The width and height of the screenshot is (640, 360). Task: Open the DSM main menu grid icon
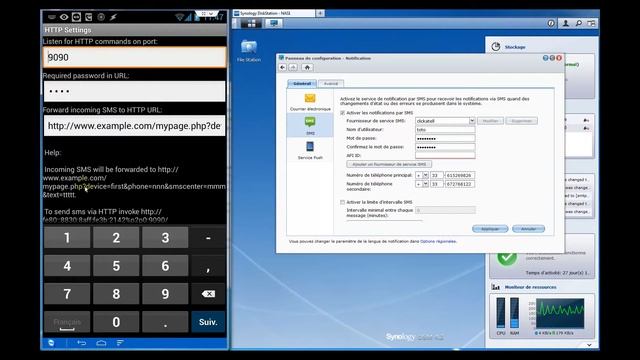click(x=251, y=24)
